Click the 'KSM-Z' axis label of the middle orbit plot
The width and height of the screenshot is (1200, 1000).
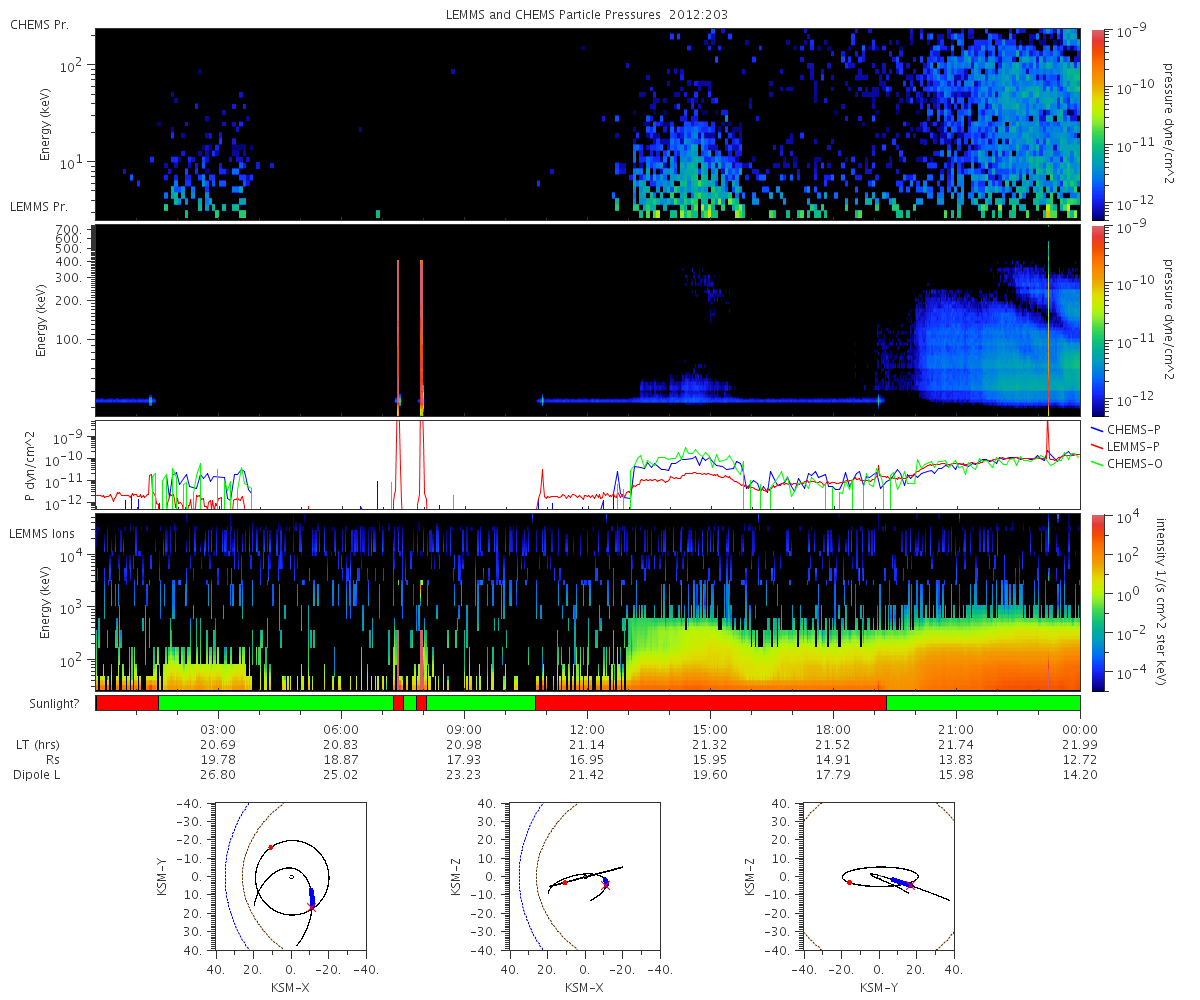(457, 875)
